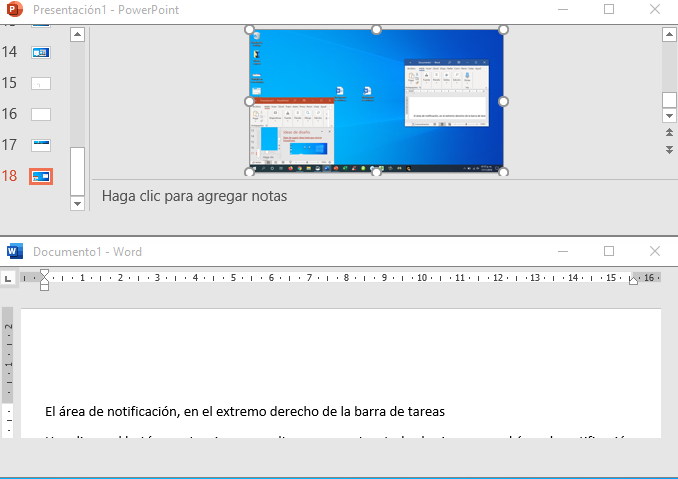Go to previous slide with double-up arrow

[669, 132]
